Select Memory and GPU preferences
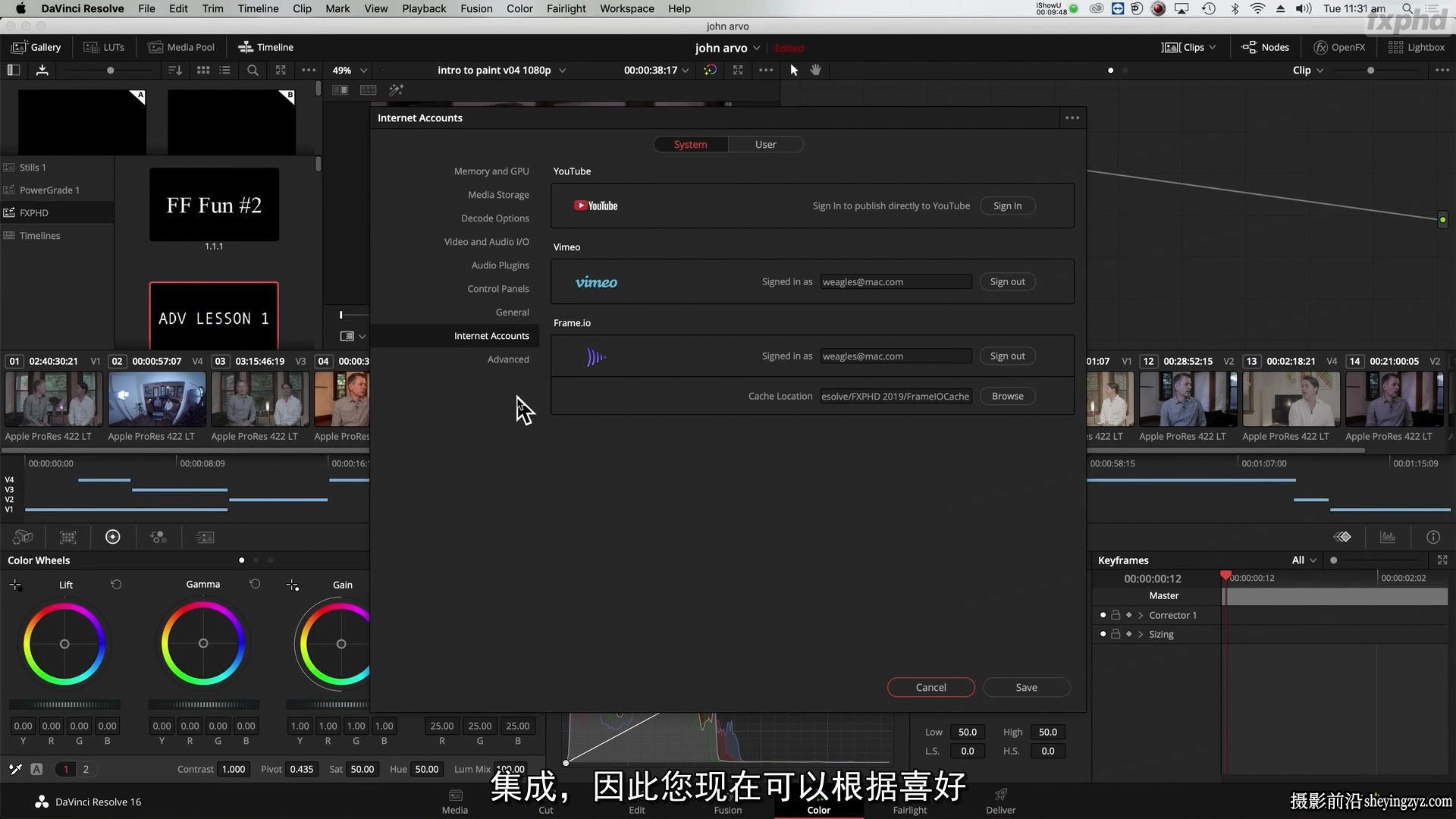The height and width of the screenshot is (819, 1456). tap(491, 171)
